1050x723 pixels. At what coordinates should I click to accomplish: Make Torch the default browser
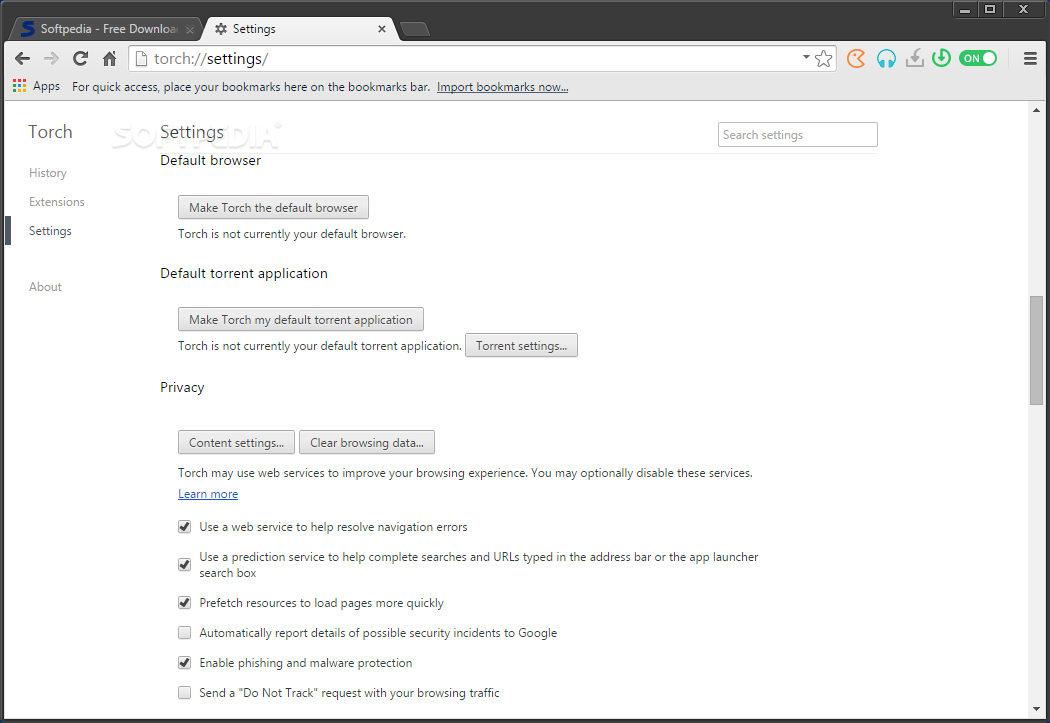pyautogui.click(x=273, y=208)
